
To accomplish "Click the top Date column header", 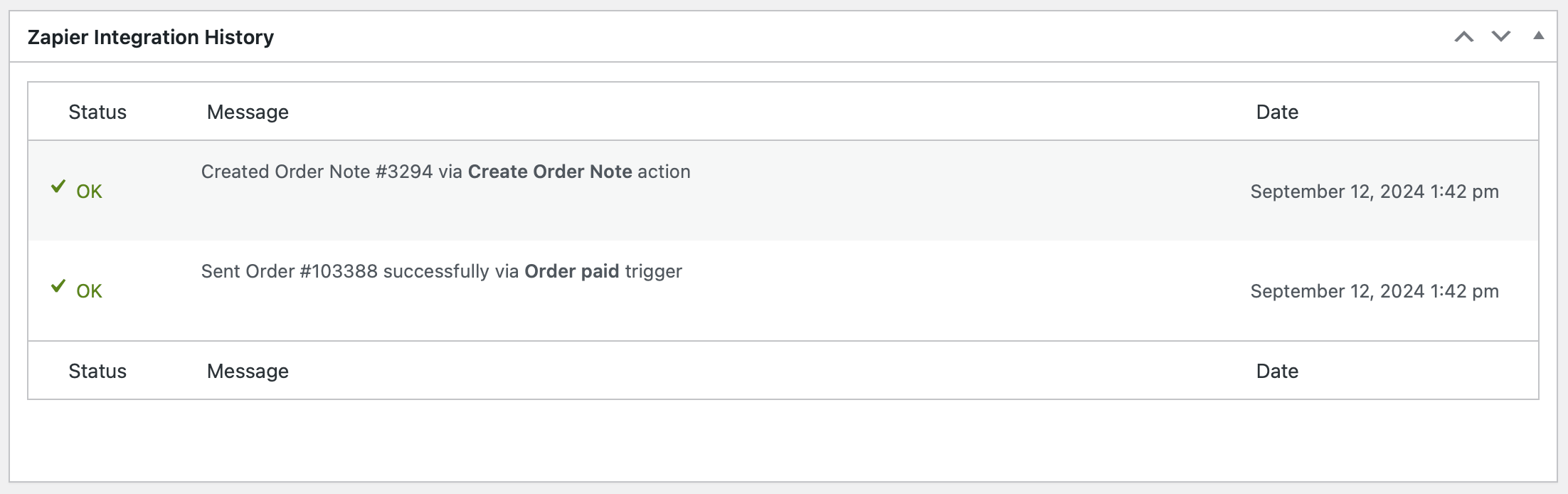I will tap(1277, 112).
